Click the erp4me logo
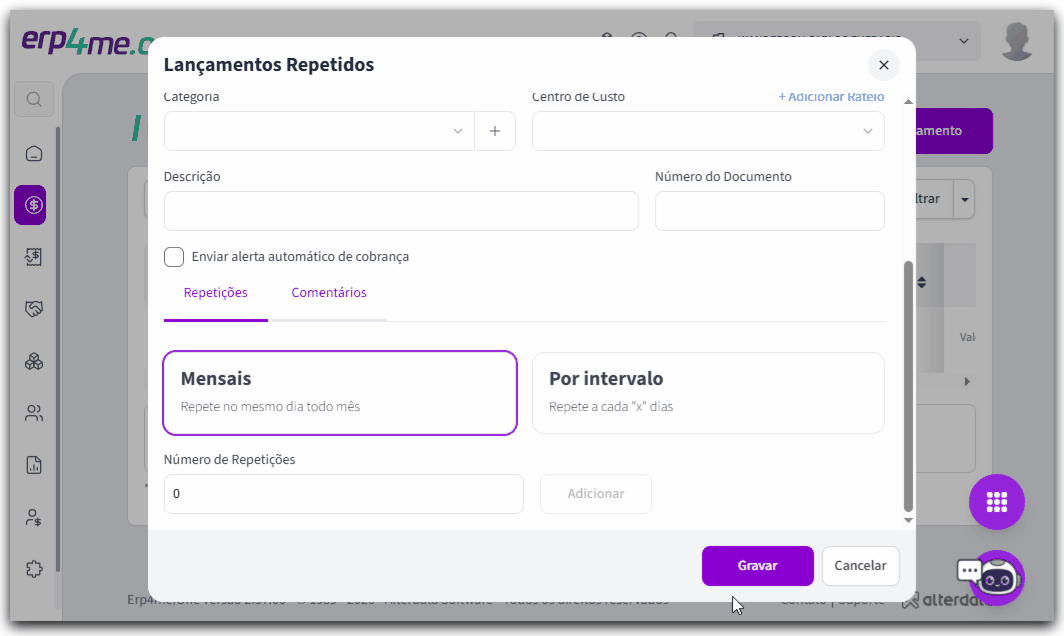Screen dimensions: 1064x636 [x=86, y=42]
